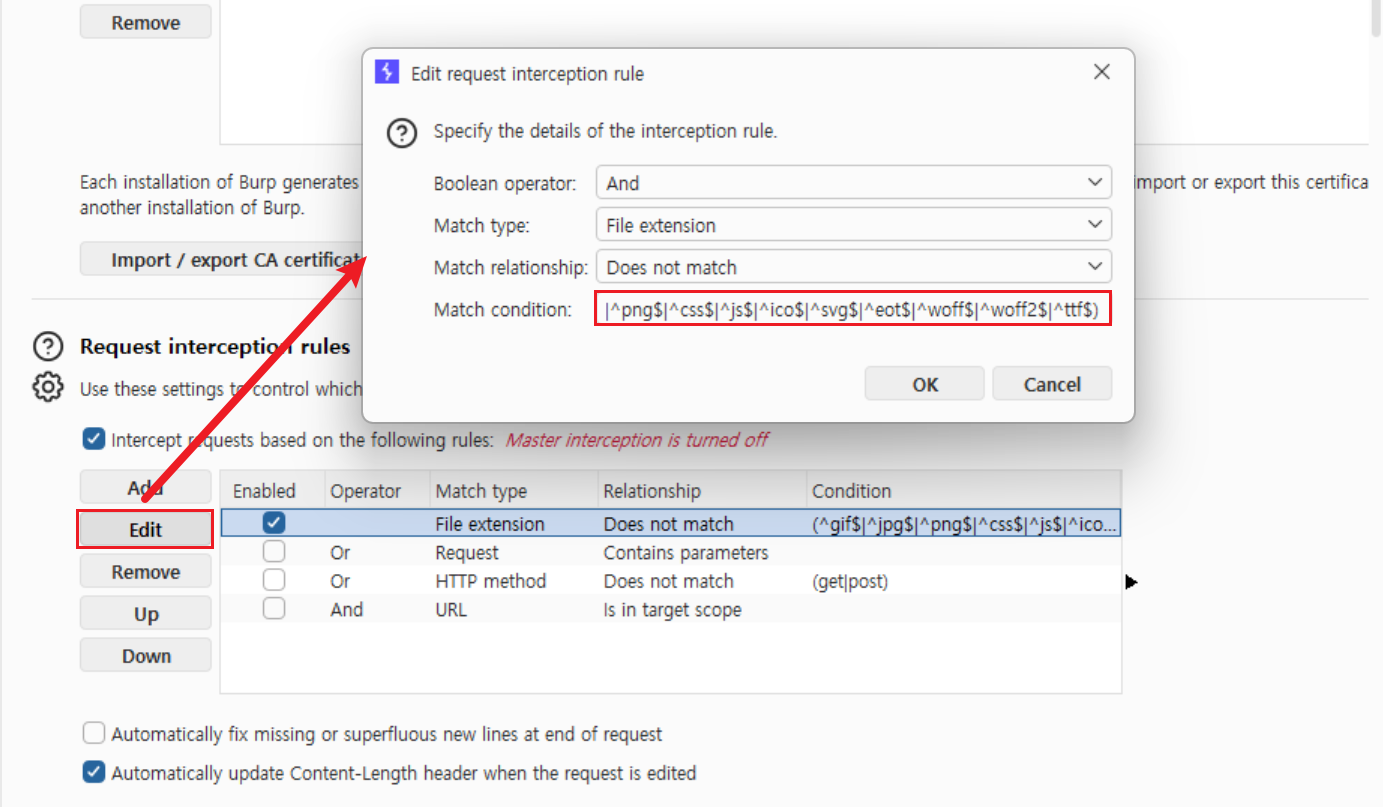
Task: Open the Match relationship dropdown
Action: point(853,267)
